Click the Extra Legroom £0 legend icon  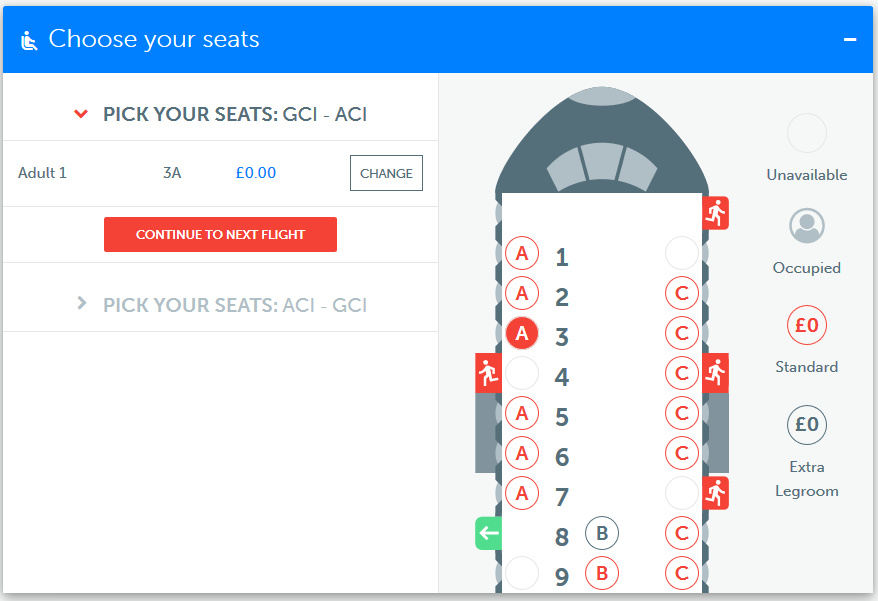coord(807,425)
